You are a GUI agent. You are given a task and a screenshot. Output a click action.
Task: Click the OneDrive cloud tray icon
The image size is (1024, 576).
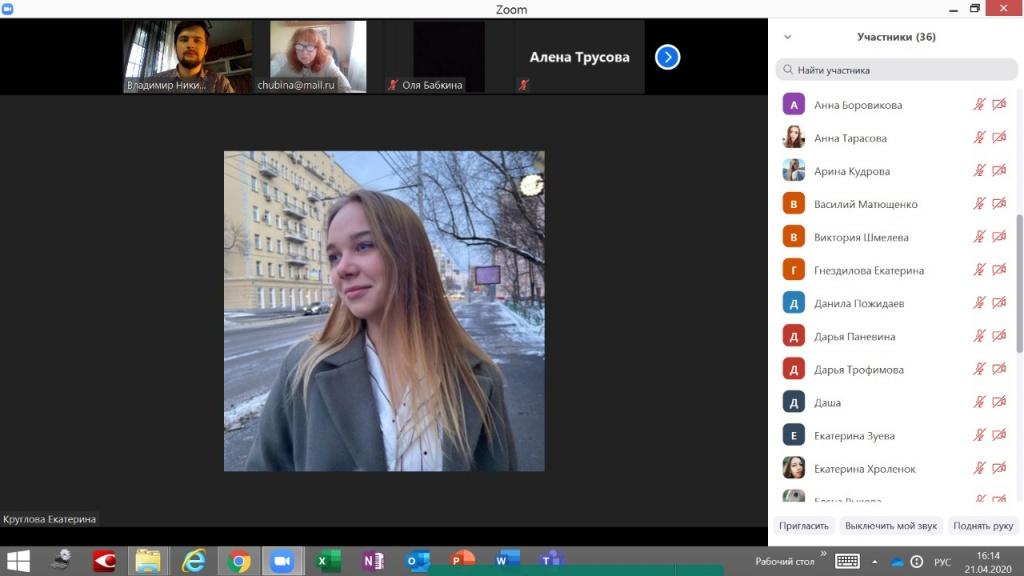(898, 562)
